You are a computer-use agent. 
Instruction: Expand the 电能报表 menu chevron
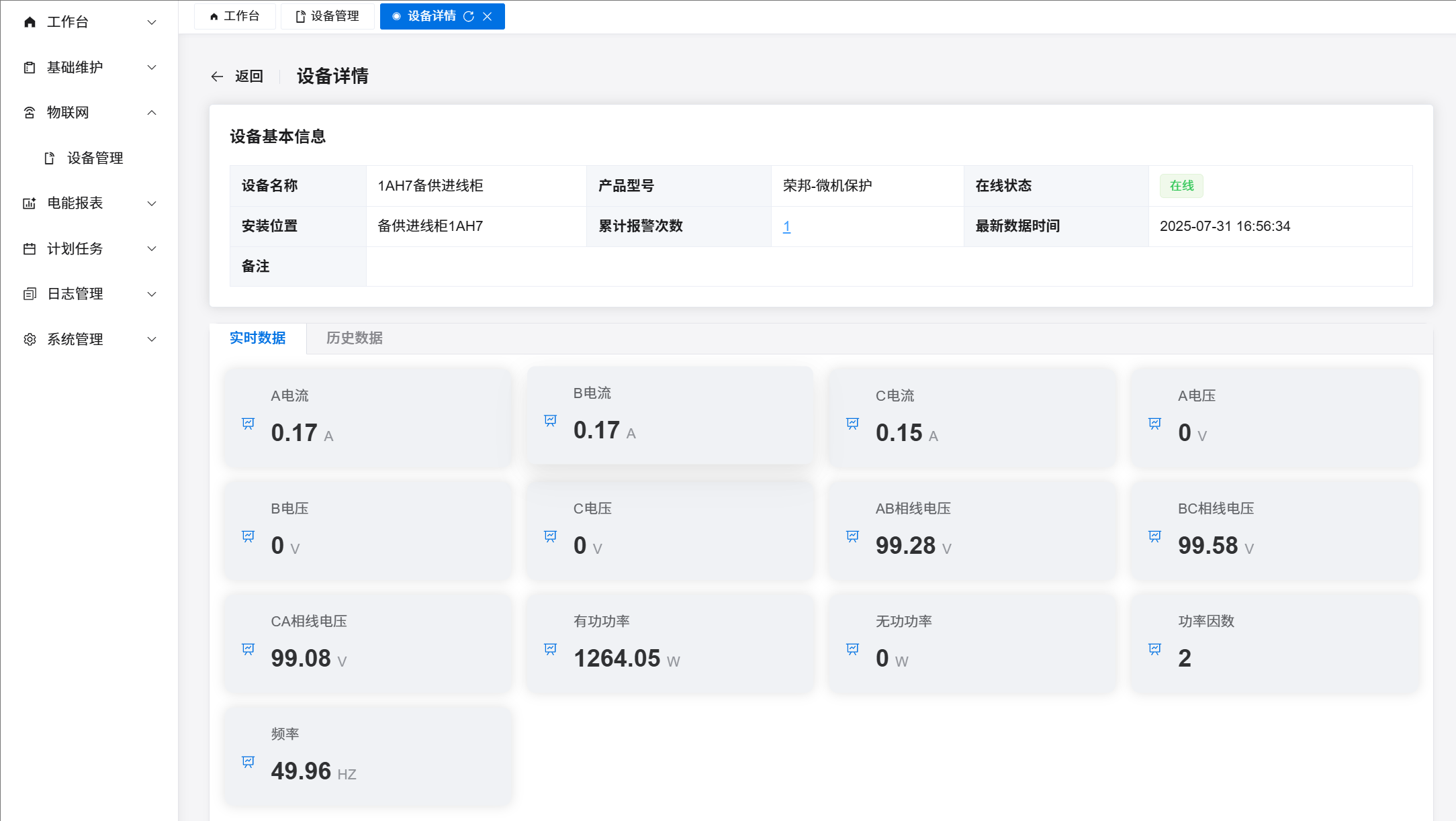152,203
